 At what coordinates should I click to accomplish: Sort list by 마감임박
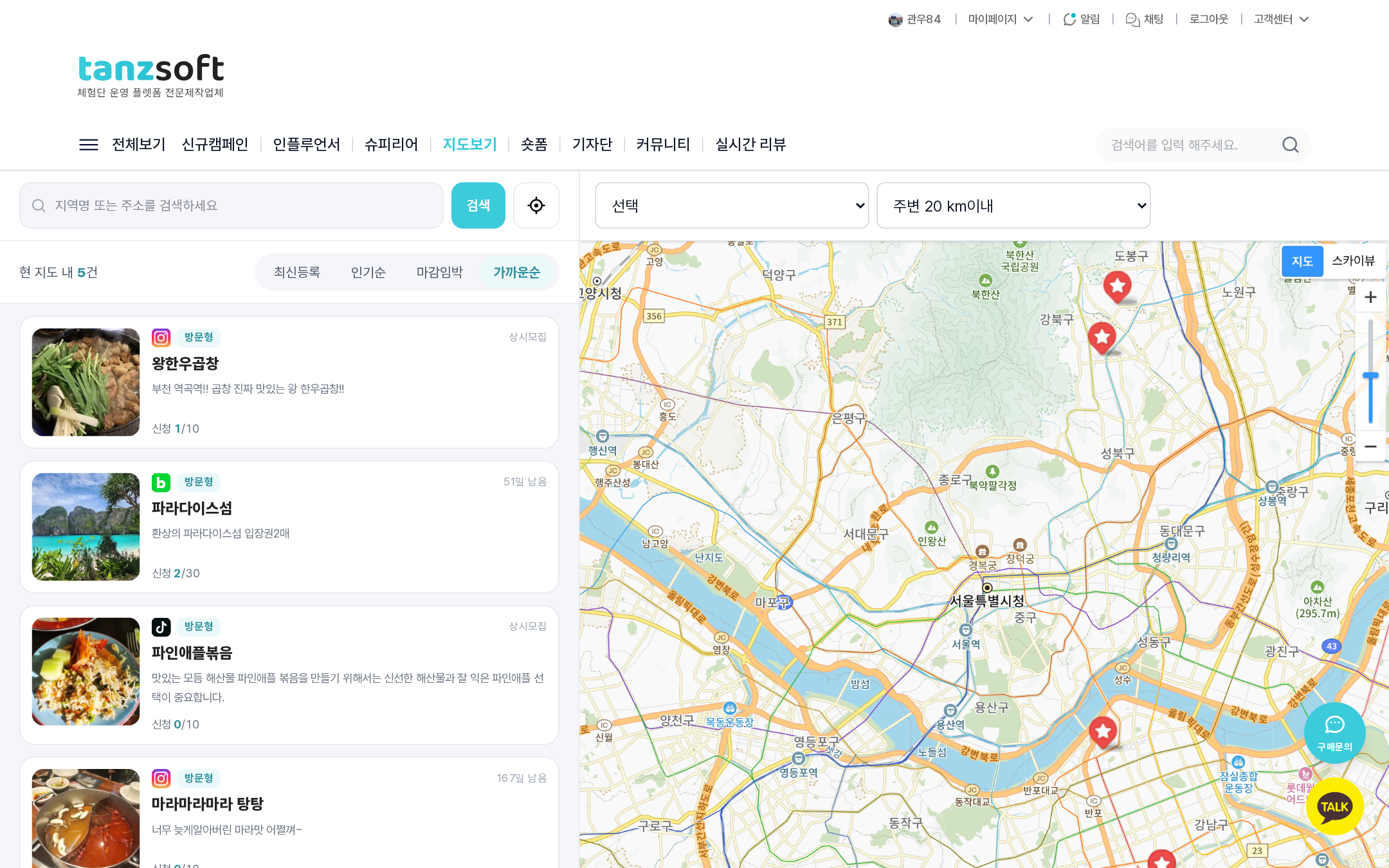coord(440,273)
